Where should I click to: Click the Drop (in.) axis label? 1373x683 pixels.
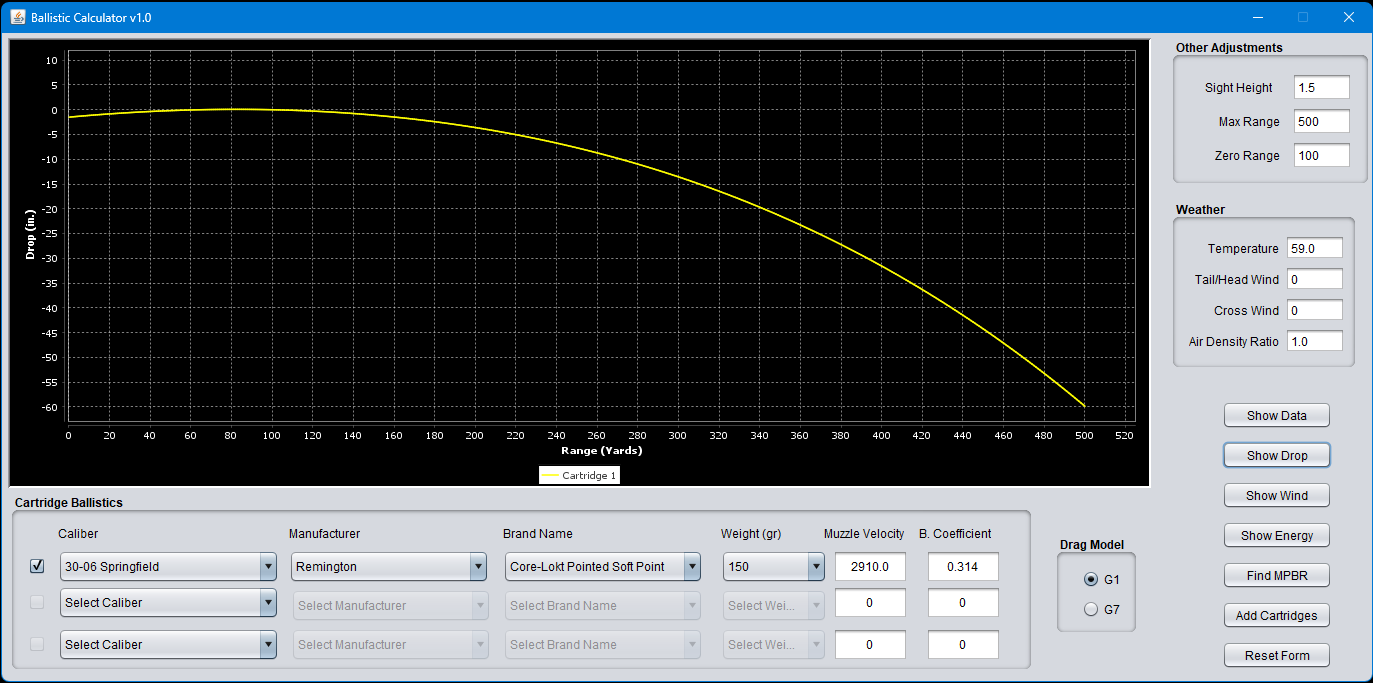pos(30,235)
